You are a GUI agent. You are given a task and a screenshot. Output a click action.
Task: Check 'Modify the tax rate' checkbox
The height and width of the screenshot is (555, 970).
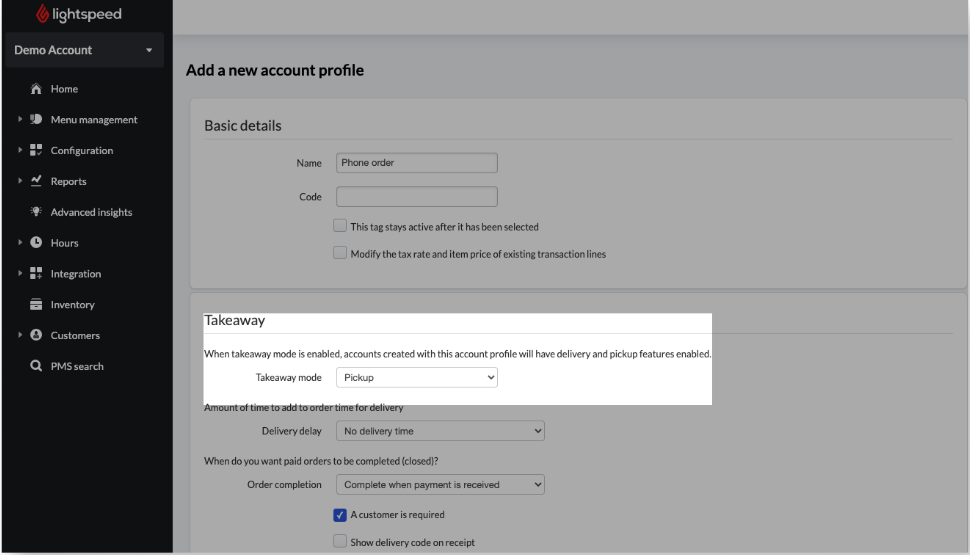click(x=341, y=253)
